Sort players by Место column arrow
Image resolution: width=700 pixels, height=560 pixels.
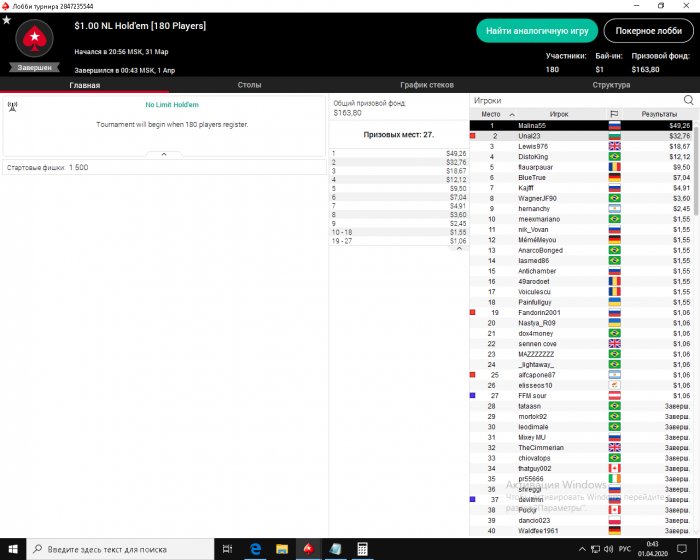[x=512, y=115]
